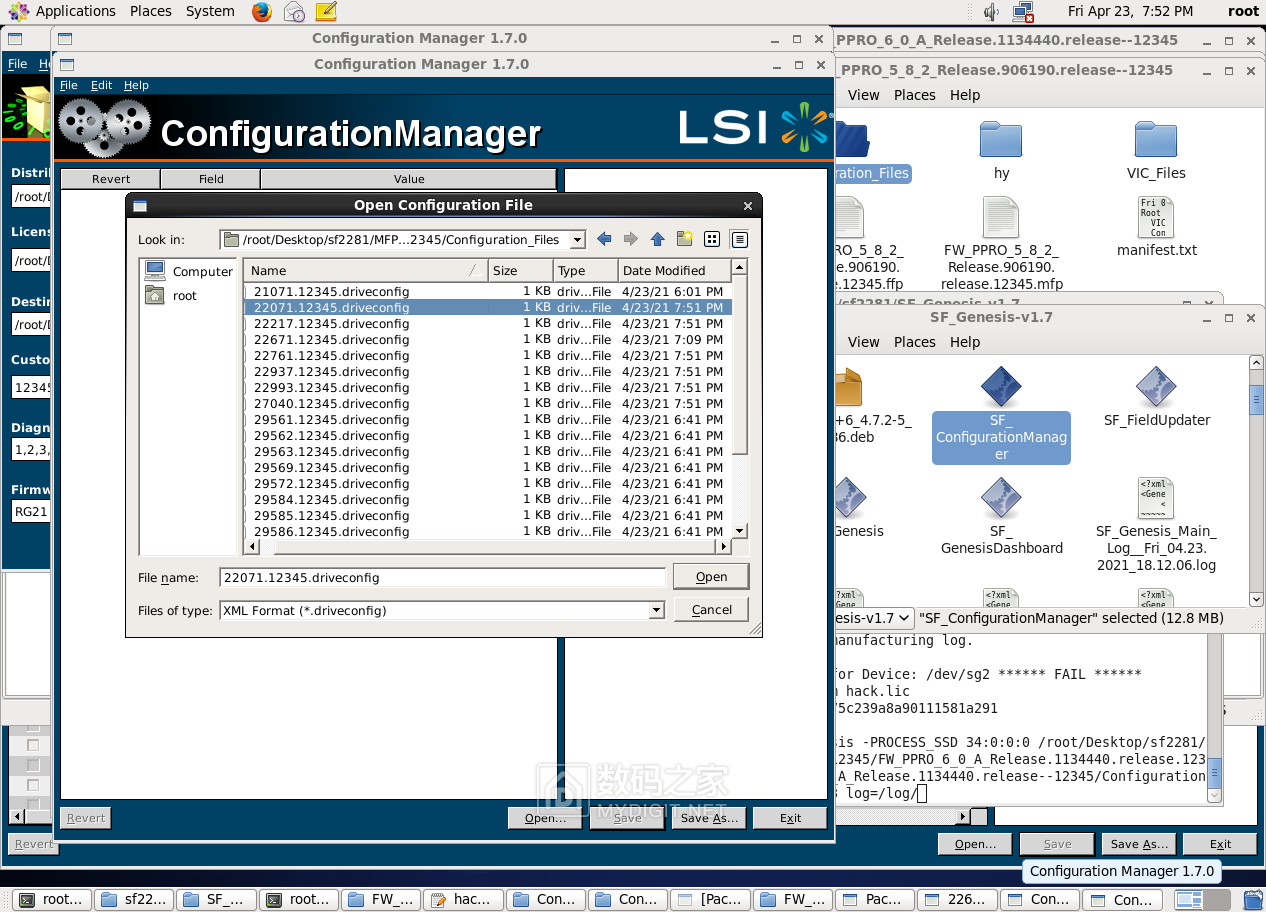Open the Files of type dropdown
This screenshot has height=912, width=1266.
[656, 610]
